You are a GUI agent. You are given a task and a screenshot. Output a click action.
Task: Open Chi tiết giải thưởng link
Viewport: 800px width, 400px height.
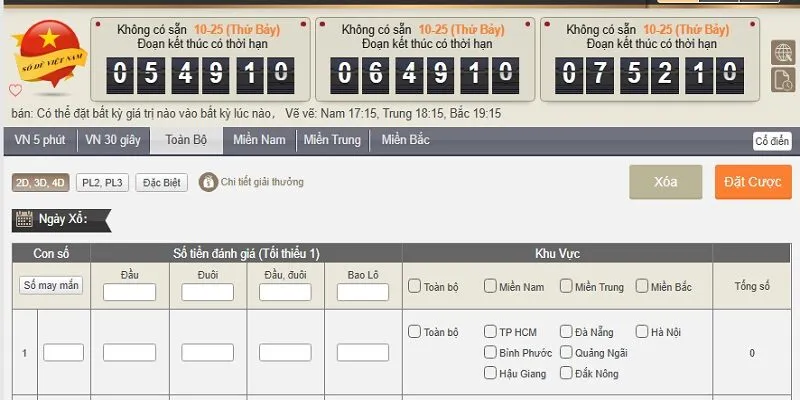pos(262,182)
